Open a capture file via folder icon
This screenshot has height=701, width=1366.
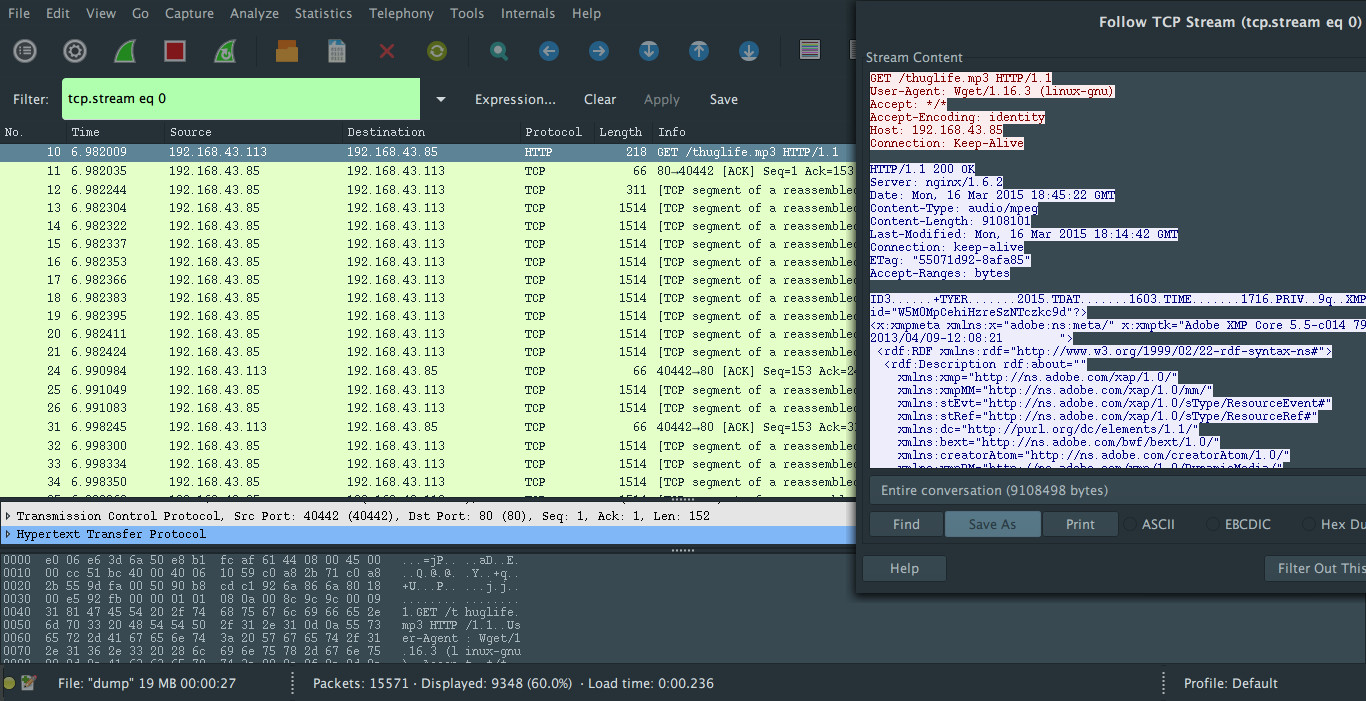[287, 50]
